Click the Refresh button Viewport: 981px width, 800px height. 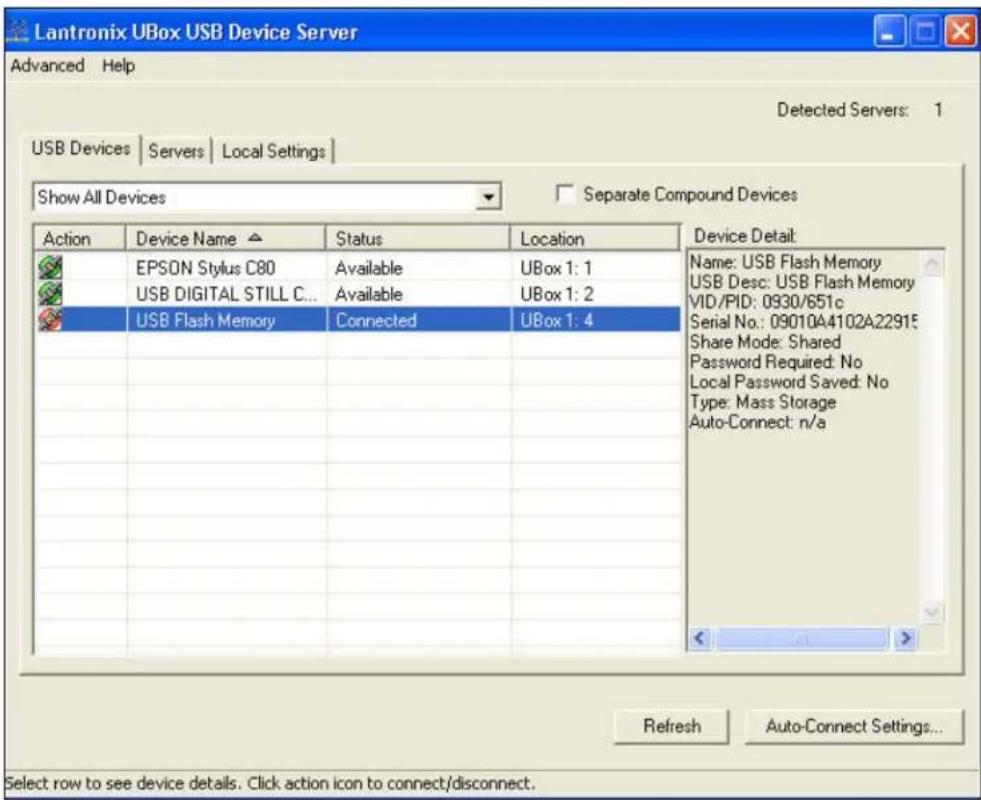pos(672,726)
